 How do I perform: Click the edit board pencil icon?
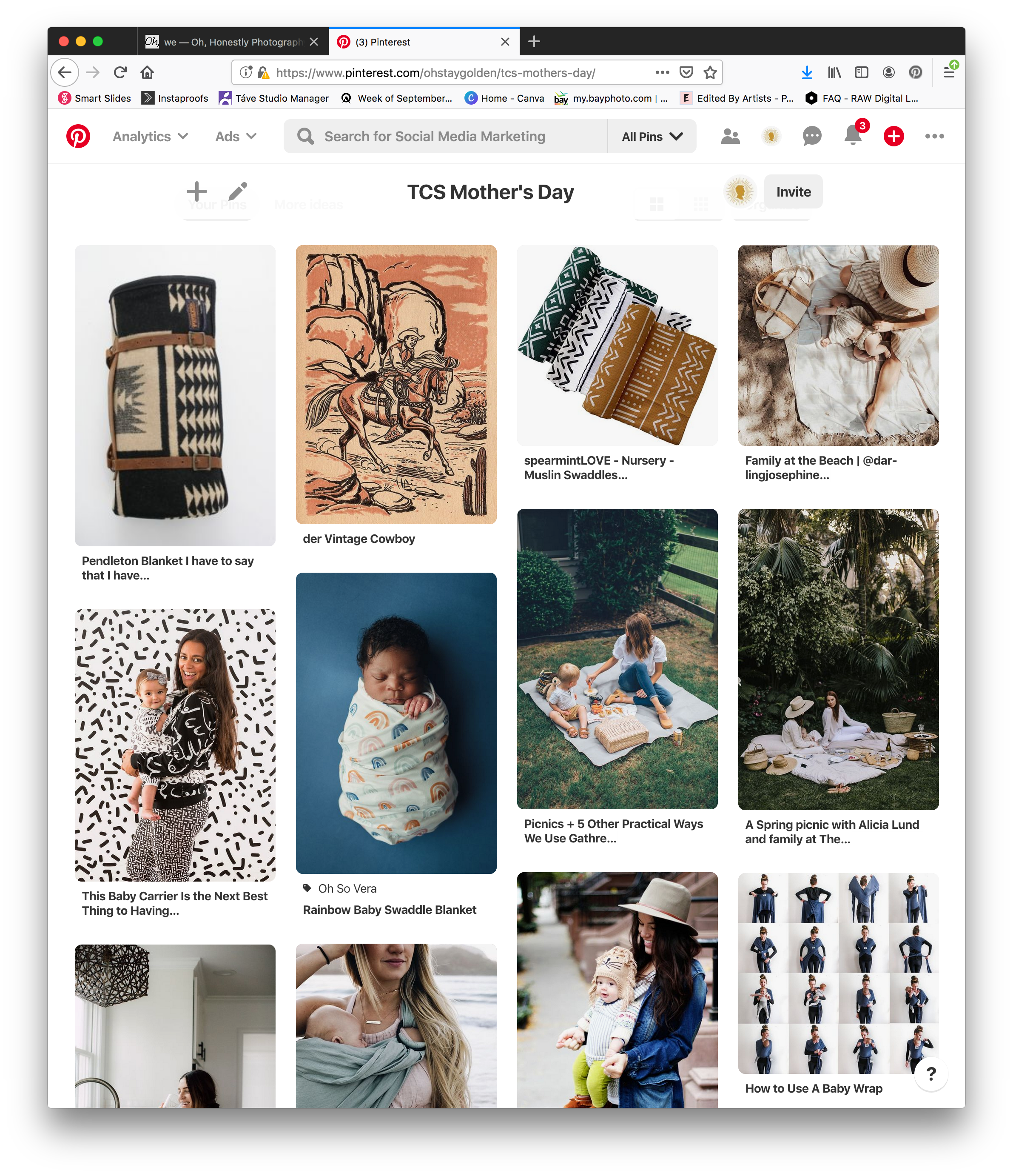point(238,191)
